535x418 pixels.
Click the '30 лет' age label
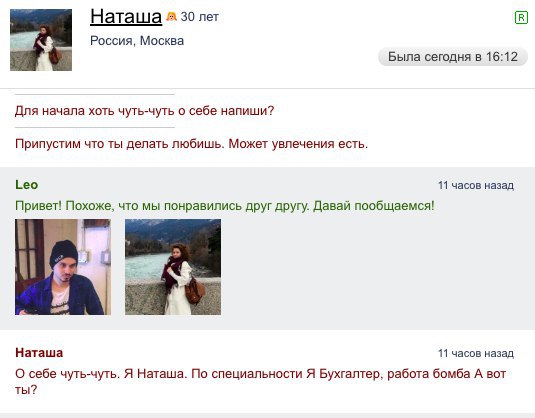[200, 16]
